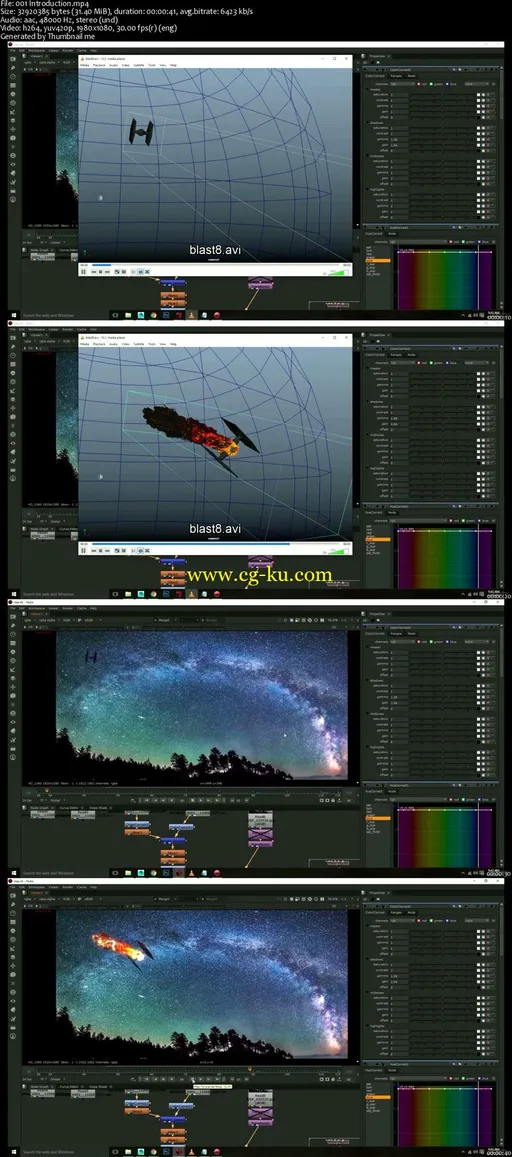Viewport: 512px width, 1157px height.
Task: Toggle green channel checkbox in first frame
Action: coord(433,83)
